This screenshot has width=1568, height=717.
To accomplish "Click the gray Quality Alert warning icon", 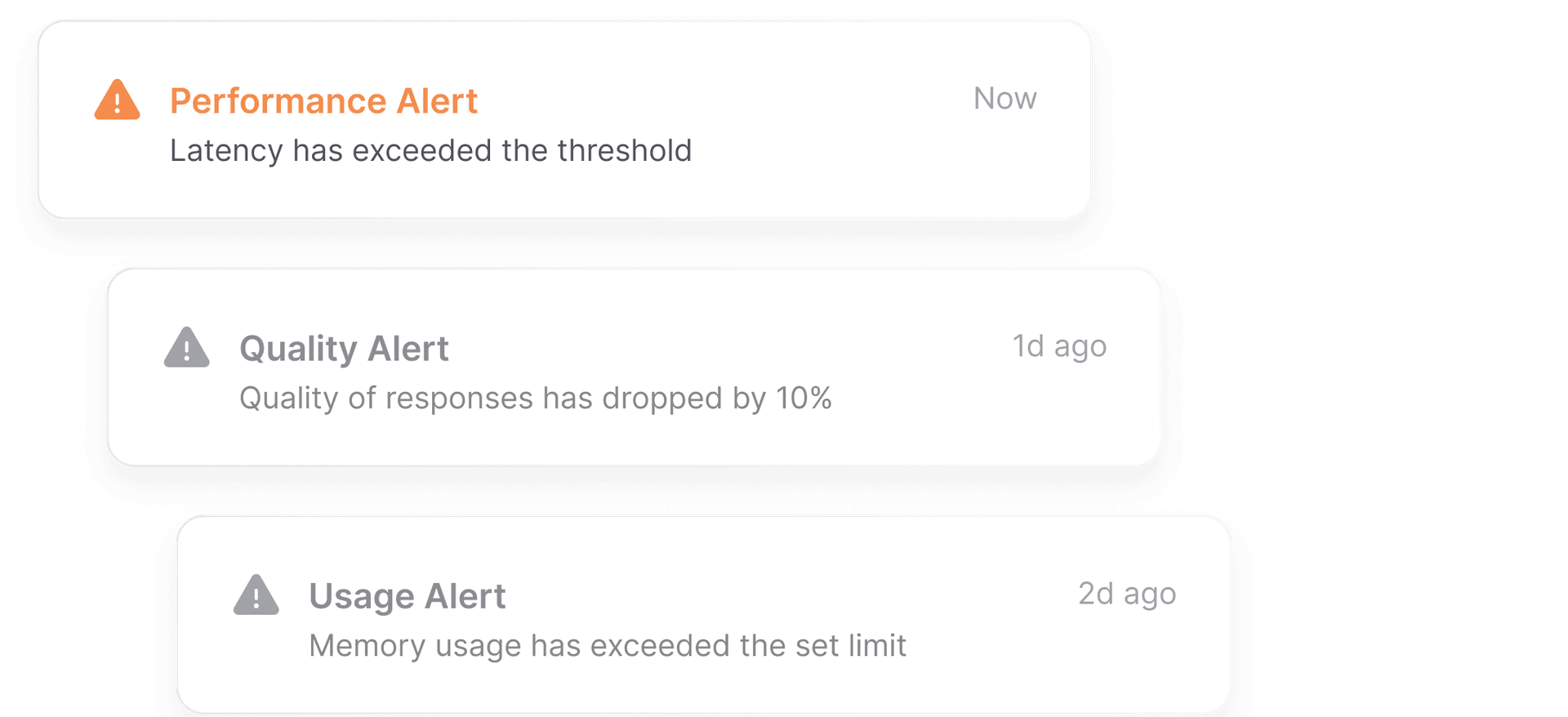I will click(x=186, y=349).
